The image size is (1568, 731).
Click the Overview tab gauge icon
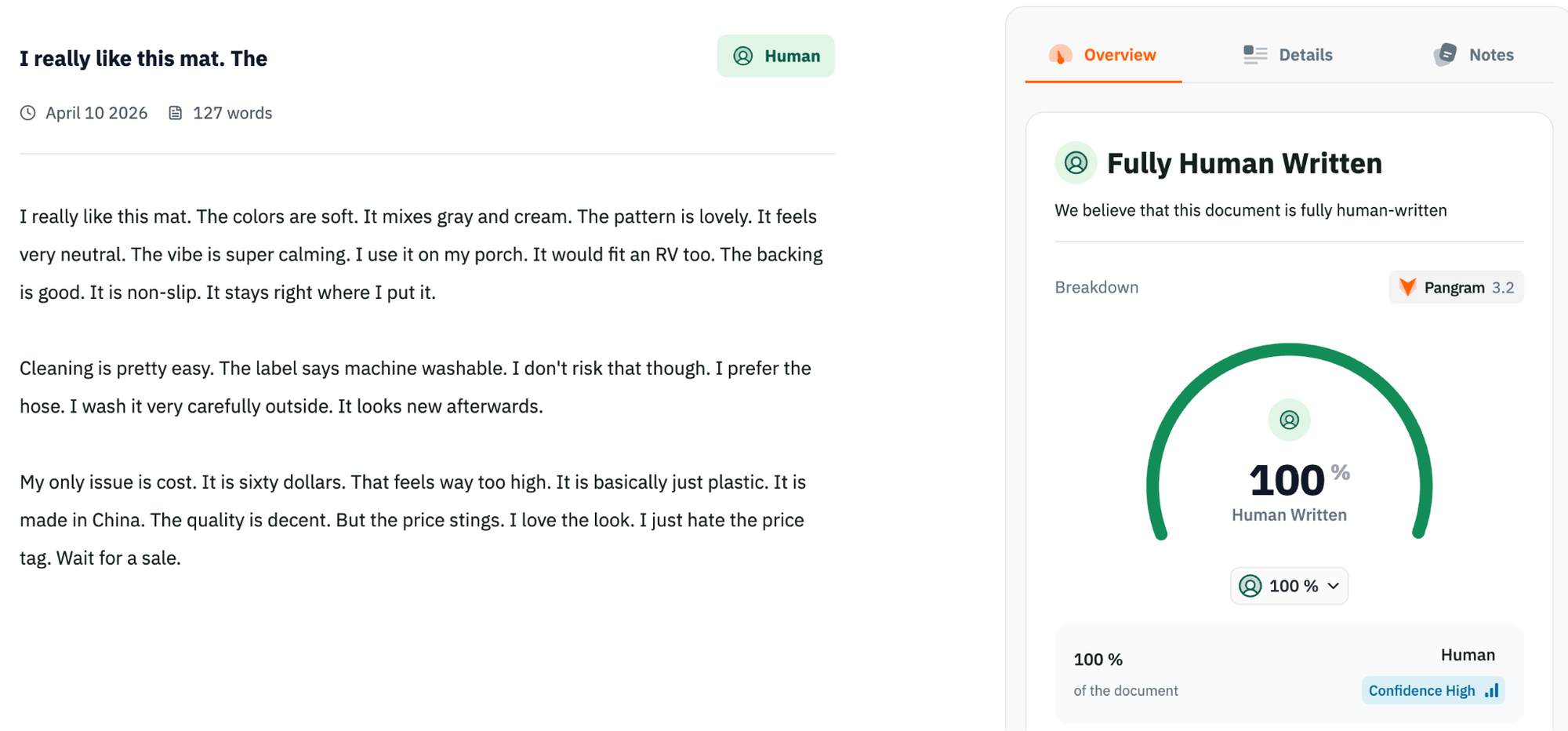click(x=1060, y=55)
